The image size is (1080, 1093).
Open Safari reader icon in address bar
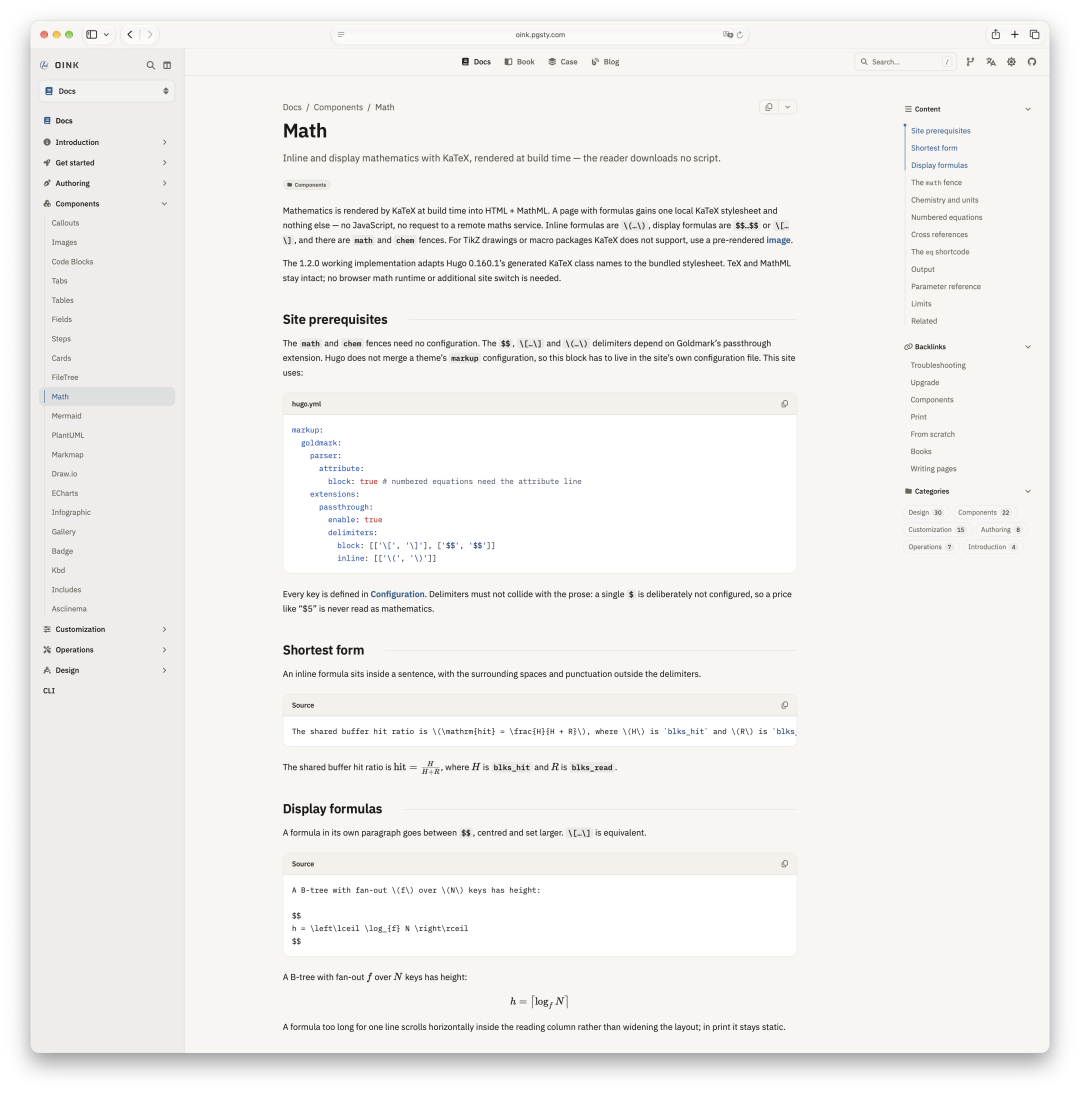(x=341, y=35)
